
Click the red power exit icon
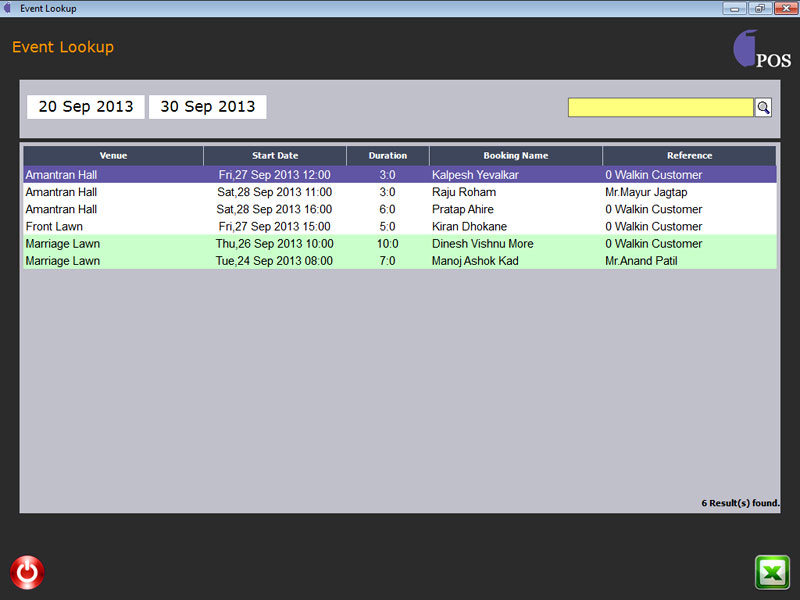tap(27, 572)
